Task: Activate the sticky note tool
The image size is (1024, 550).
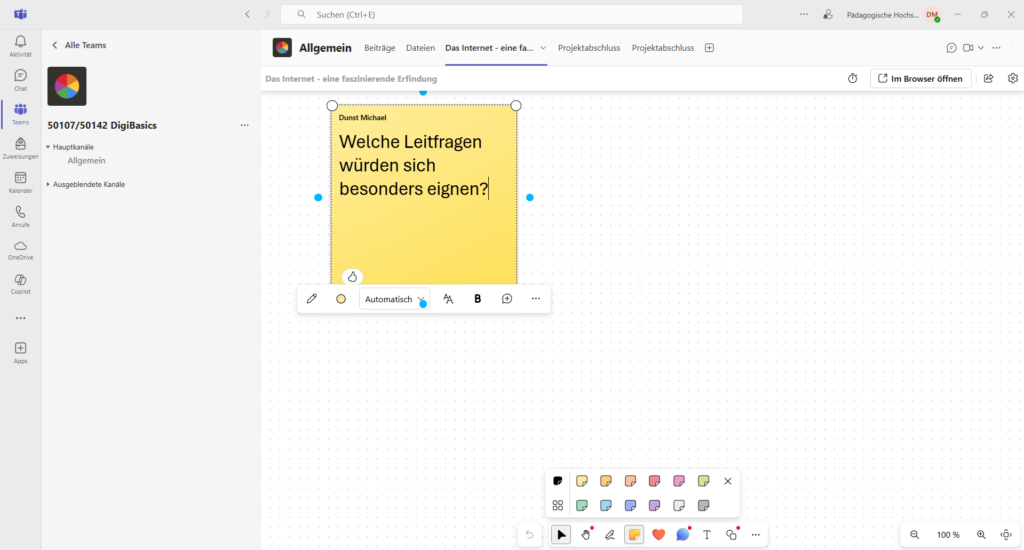Action: tap(634, 535)
